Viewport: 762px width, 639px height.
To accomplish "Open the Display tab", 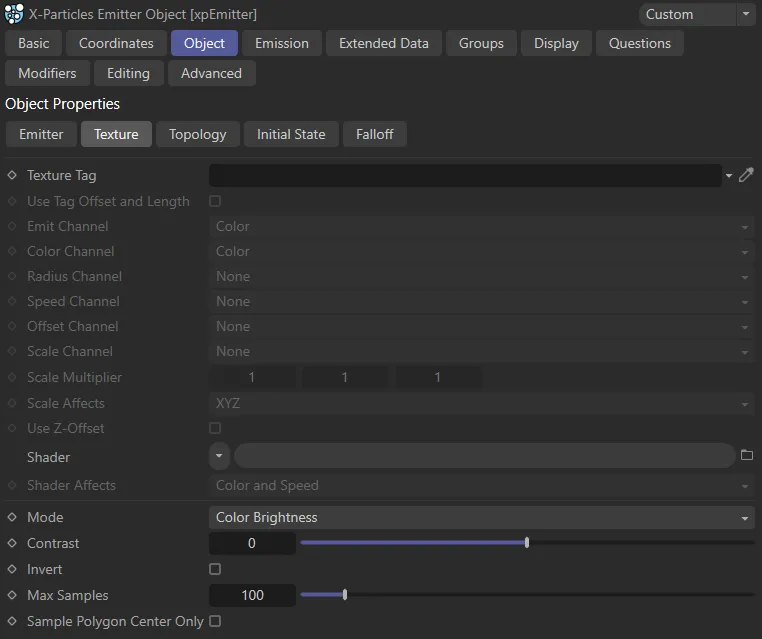I will click(556, 43).
